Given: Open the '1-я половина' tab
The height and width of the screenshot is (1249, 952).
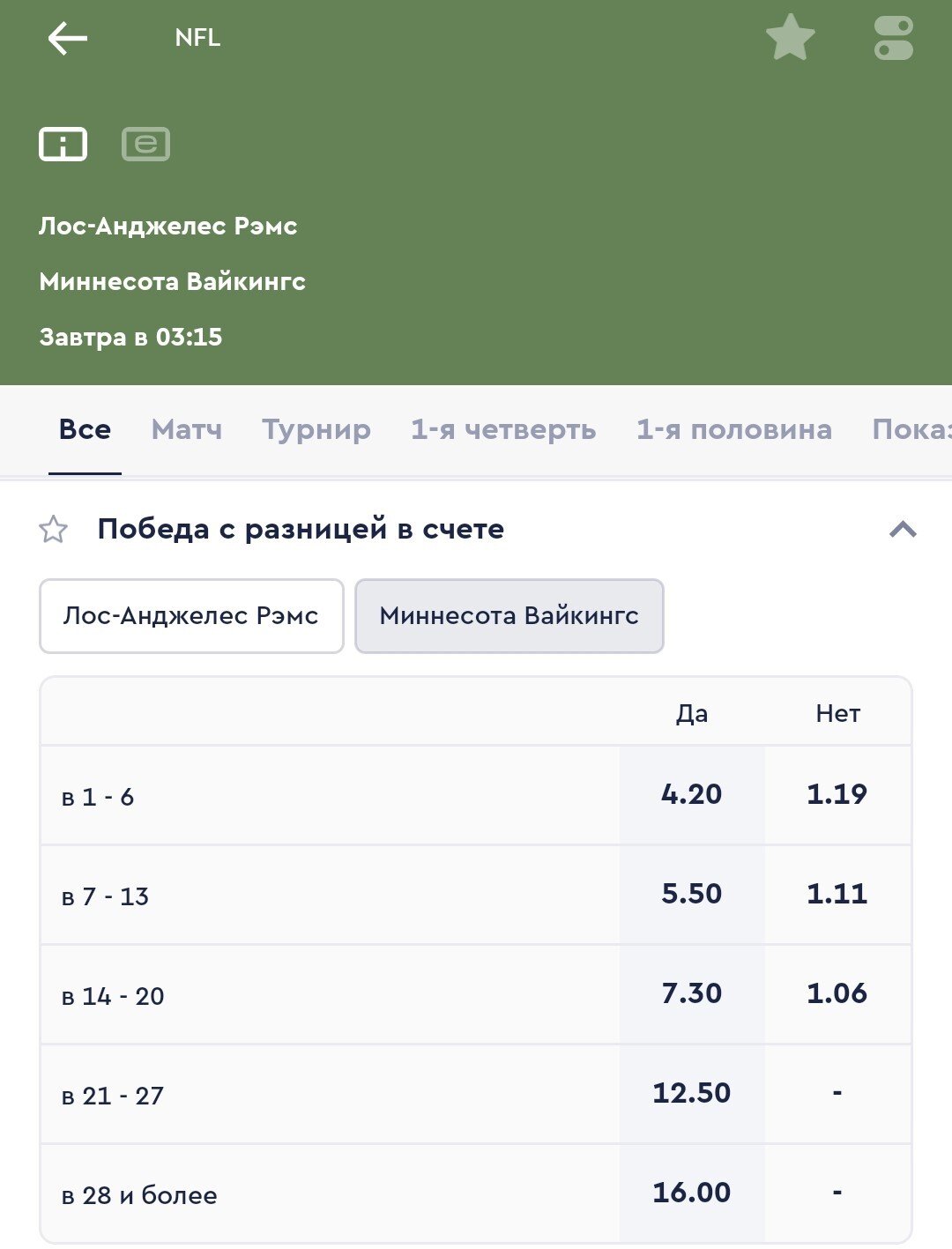Looking at the screenshot, I should [x=734, y=430].
